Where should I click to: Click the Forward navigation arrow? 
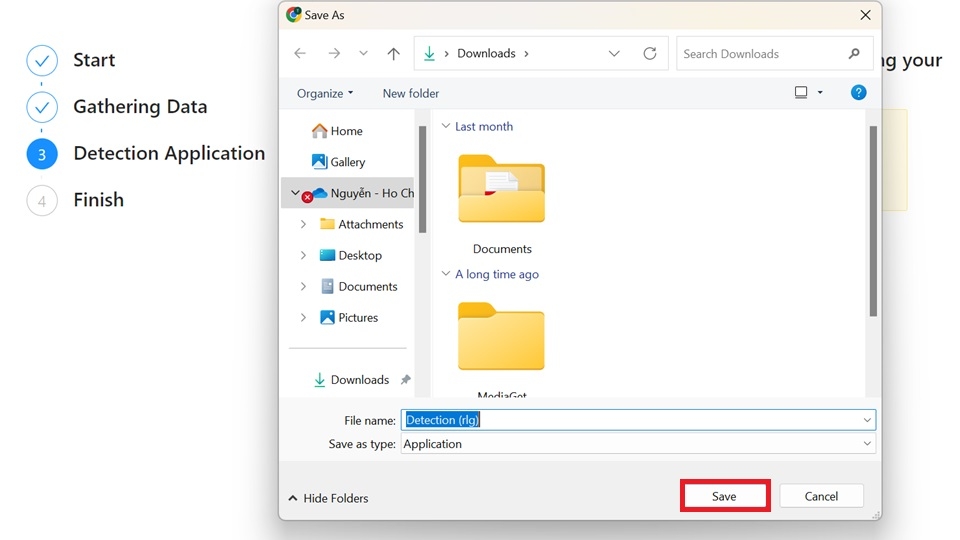[x=334, y=53]
